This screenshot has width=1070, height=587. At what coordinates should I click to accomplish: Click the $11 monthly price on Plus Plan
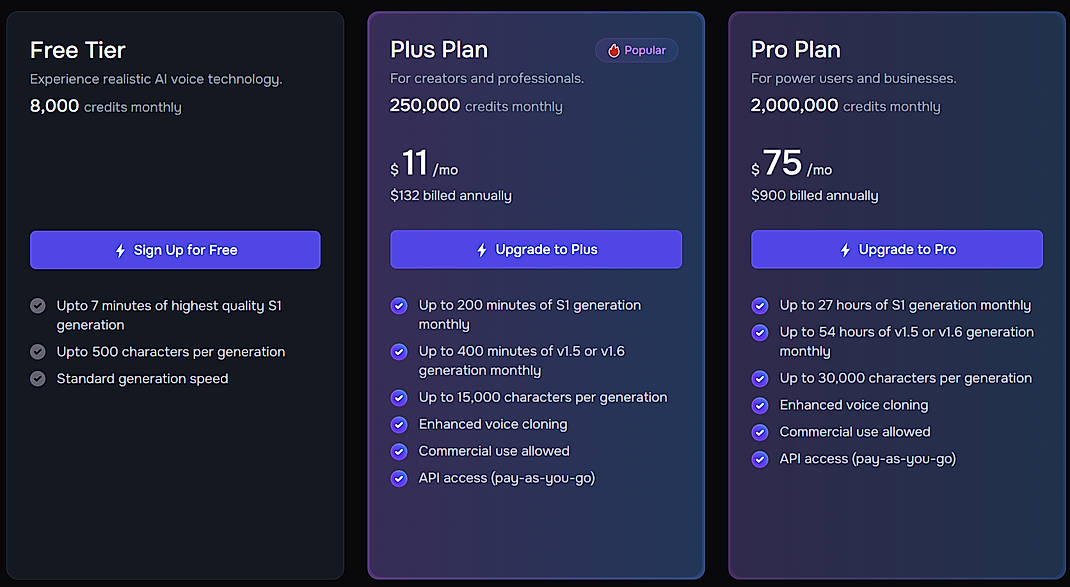coord(417,164)
